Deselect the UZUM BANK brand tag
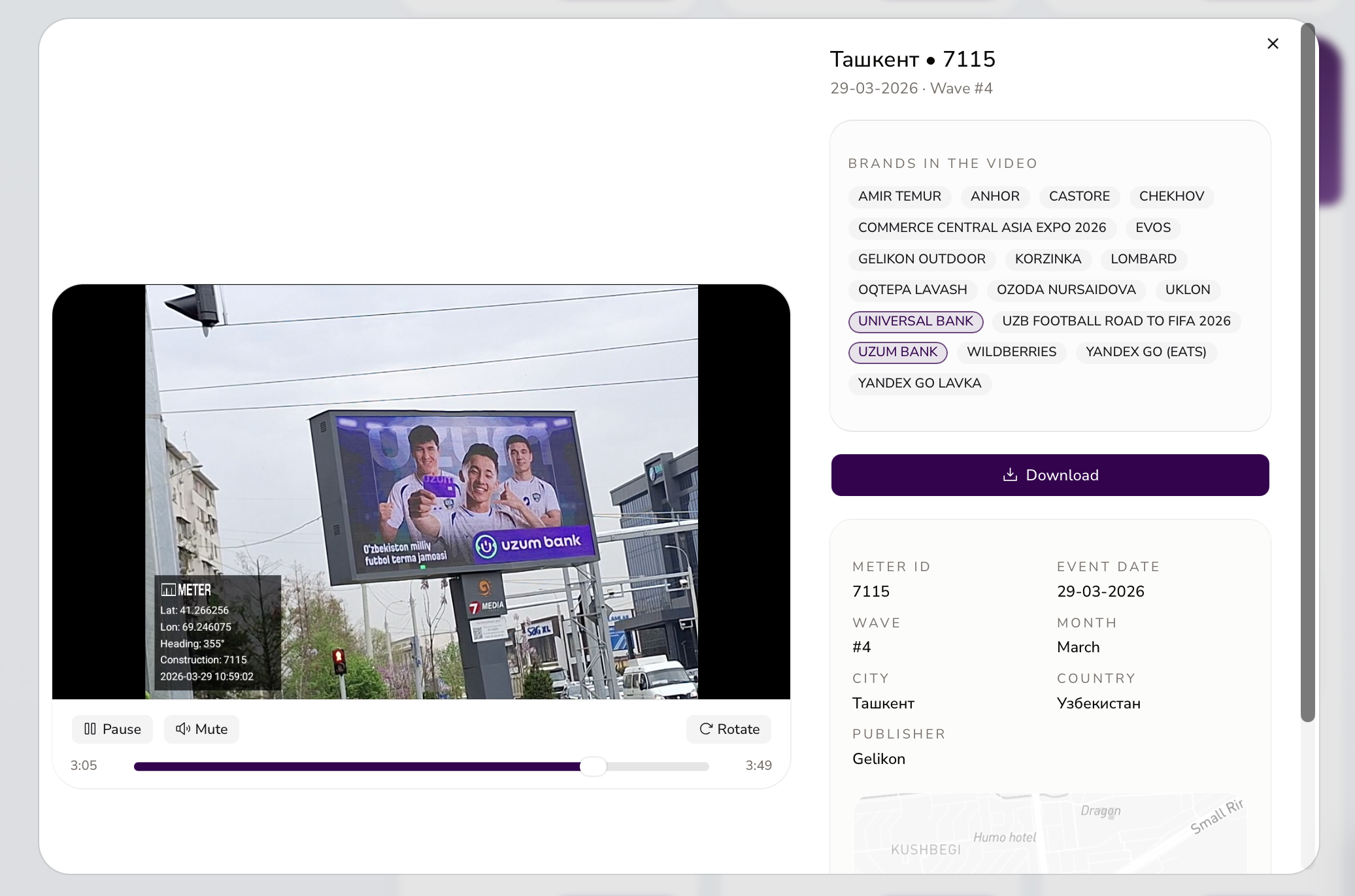 (897, 352)
